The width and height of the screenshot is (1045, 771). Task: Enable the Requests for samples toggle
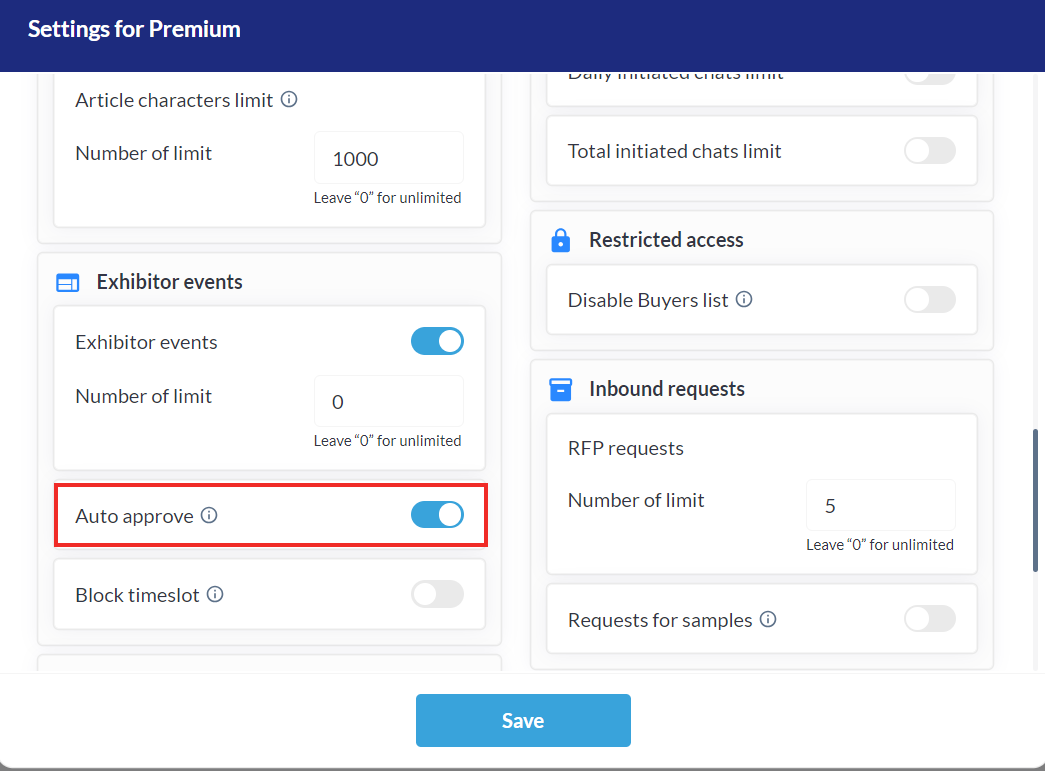pyautogui.click(x=929, y=619)
